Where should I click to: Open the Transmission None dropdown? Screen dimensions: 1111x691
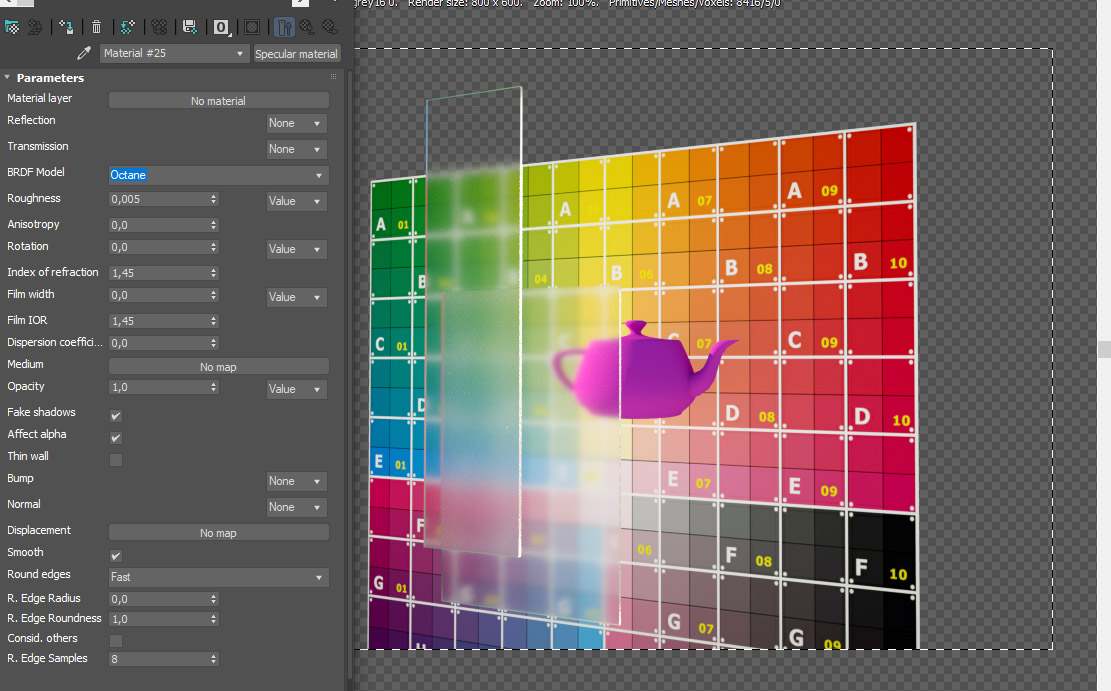[297, 150]
